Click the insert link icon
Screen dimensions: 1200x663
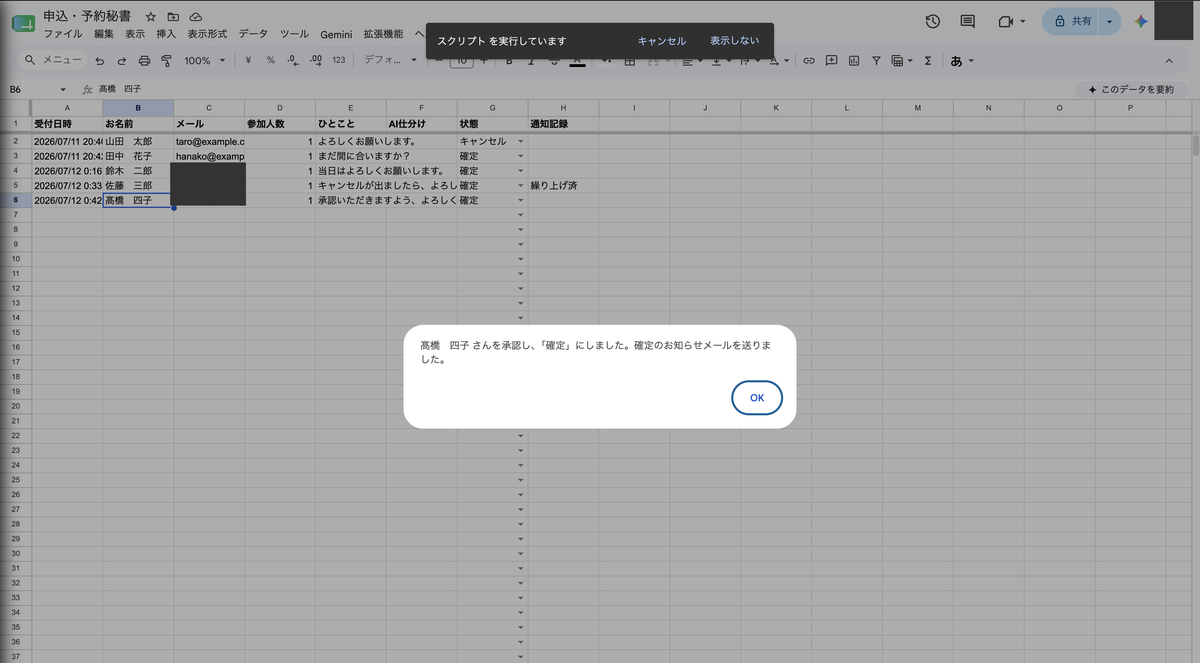(x=809, y=60)
